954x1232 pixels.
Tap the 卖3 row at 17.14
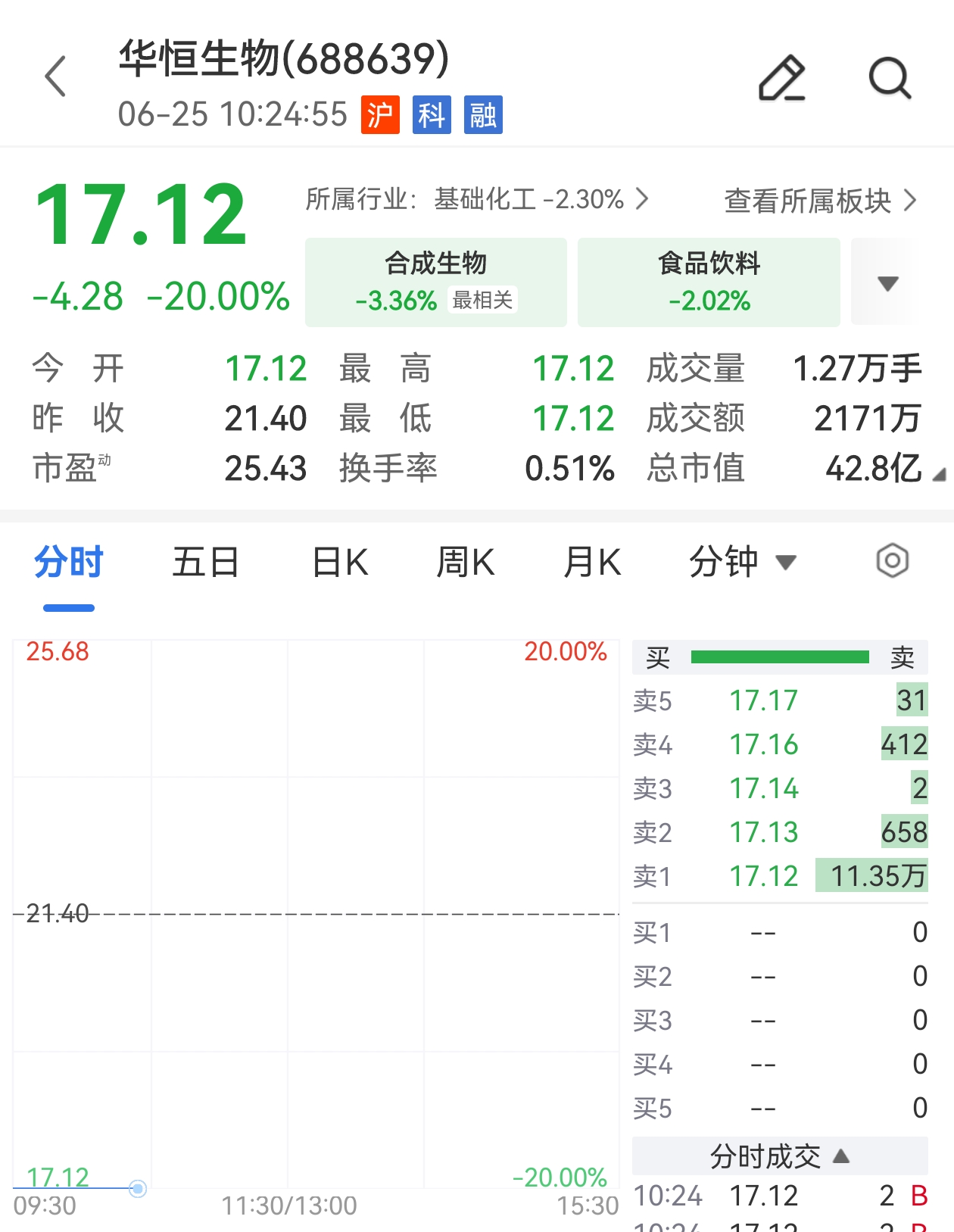point(780,788)
